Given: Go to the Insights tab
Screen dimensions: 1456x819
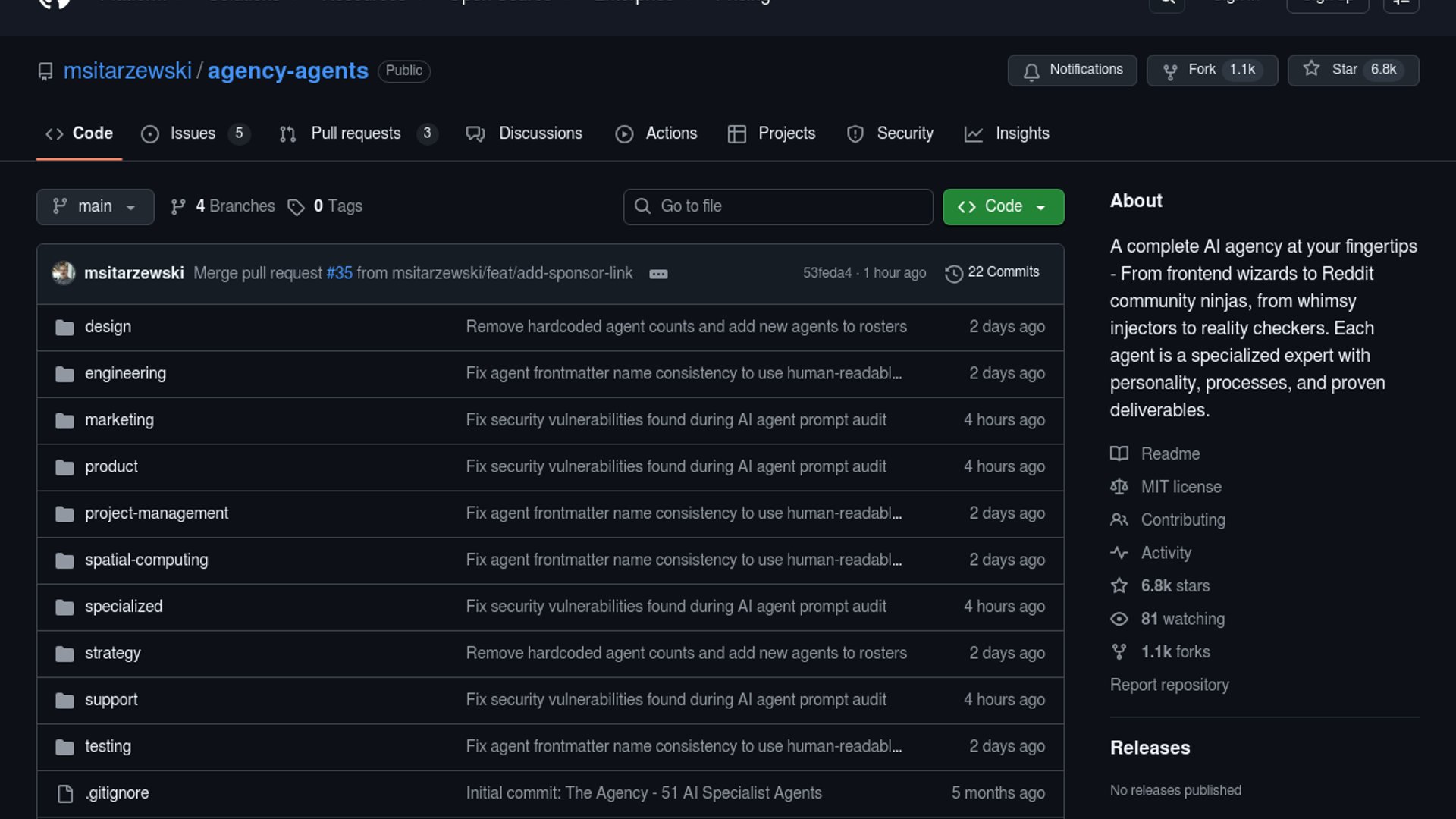Looking at the screenshot, I should [1021, 134].
